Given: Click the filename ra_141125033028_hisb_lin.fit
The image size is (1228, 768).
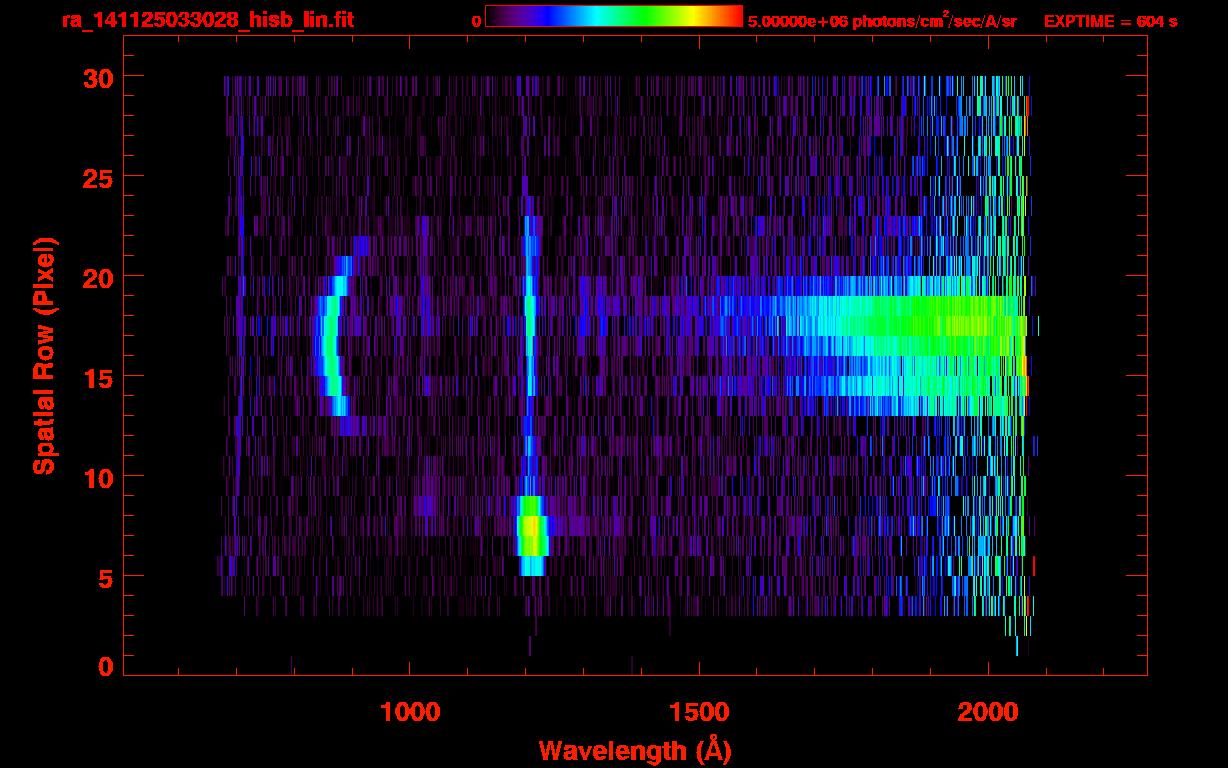Looking at the screenshot, I should [x=207, y=20].
